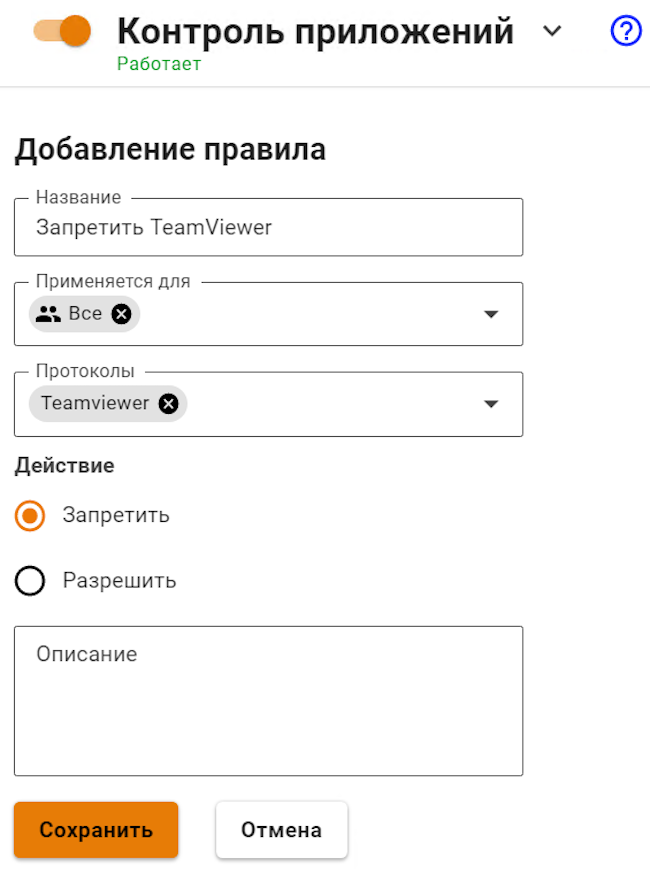Click the Добавление правила heading
The image size is (650, 873).
(170, 150)
